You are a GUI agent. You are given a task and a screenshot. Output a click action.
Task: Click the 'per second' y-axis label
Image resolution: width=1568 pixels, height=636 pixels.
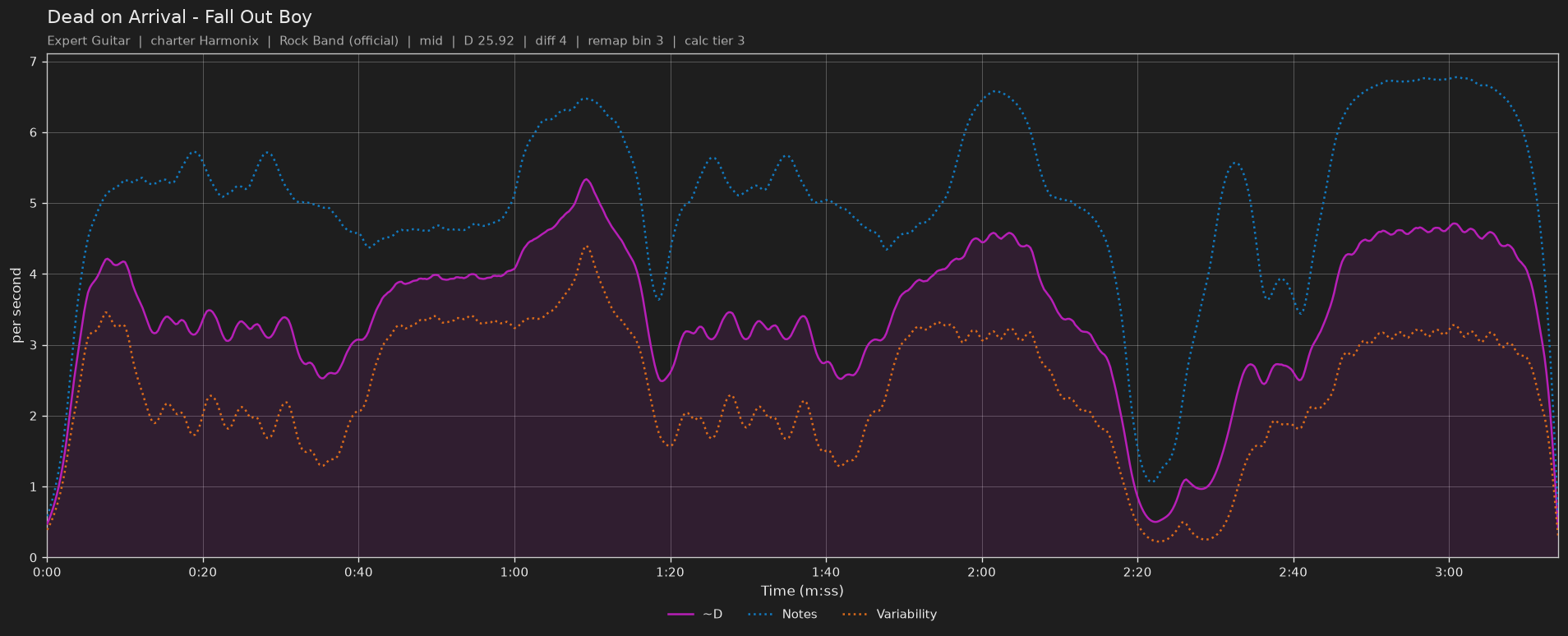[16, 306]
